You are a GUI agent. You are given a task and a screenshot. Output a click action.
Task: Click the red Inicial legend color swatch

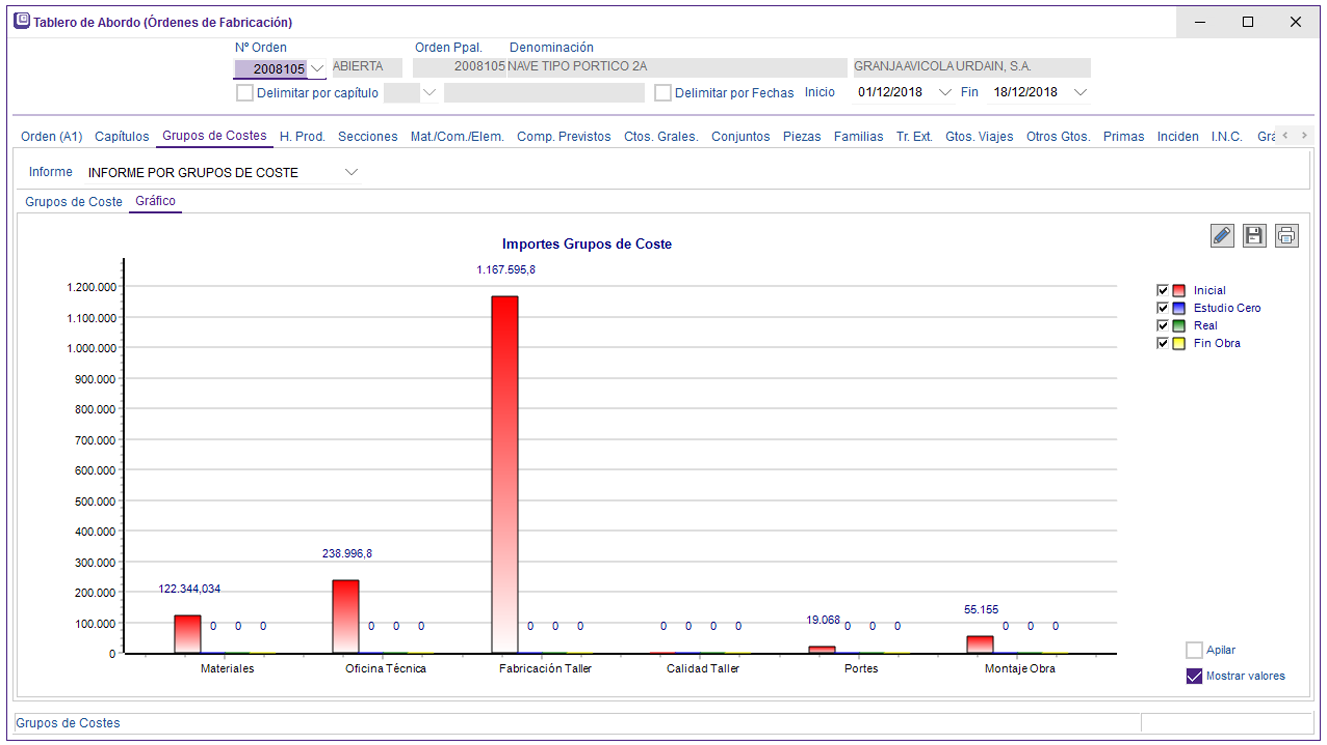(1178, 291)
